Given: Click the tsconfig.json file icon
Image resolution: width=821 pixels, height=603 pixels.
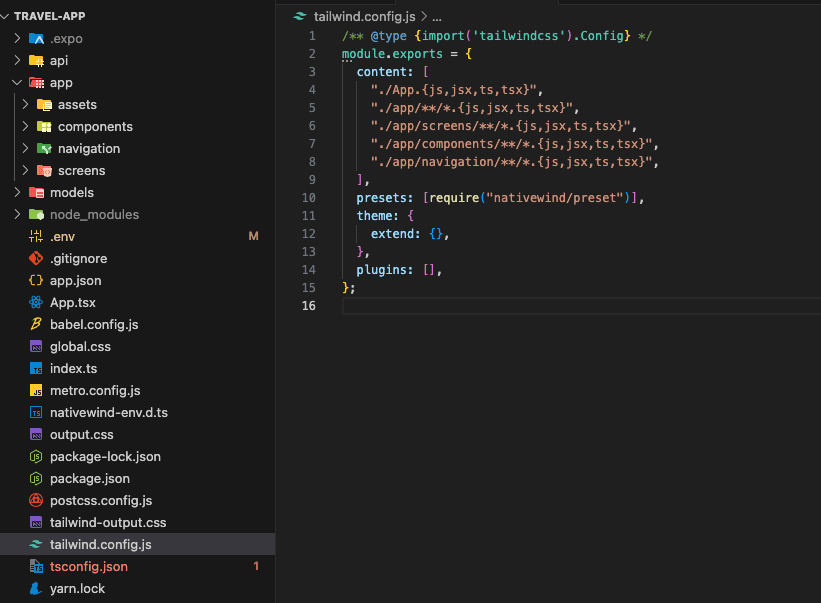Looking at the screenshot, I should pyautogui.click(x=36, y=566).
